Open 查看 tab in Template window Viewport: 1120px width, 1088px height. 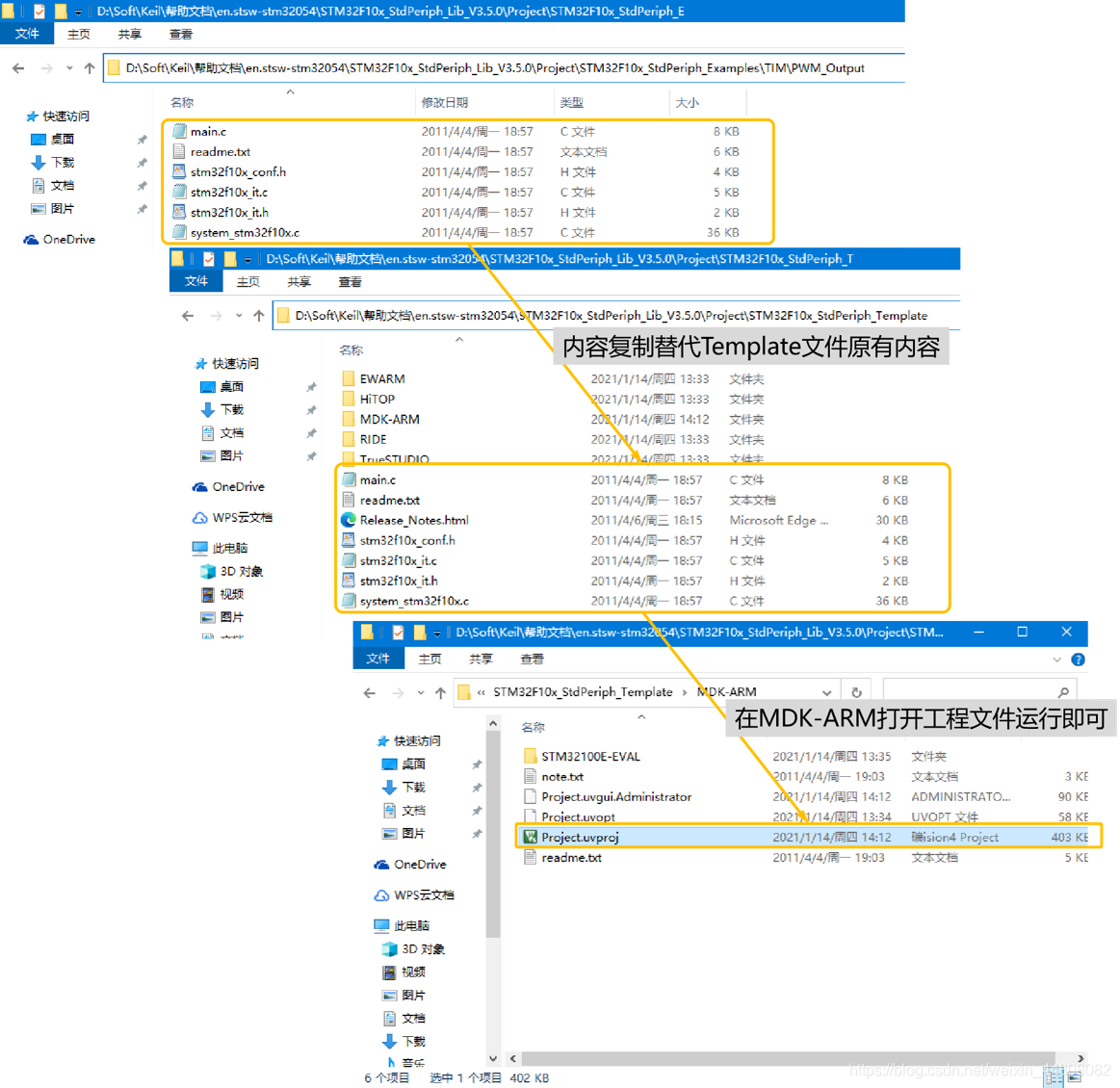[x=350, y=281]
